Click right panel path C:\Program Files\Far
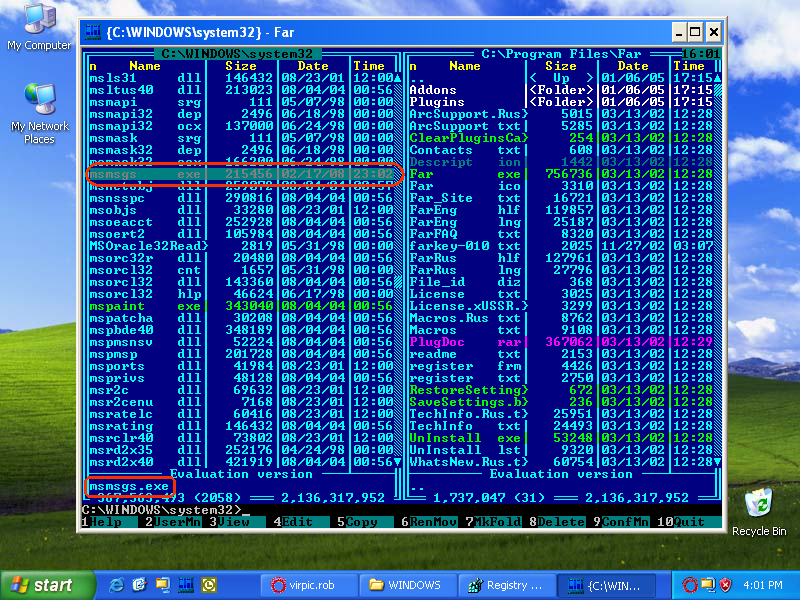800x600 pixels. pyautogui.click(x=561, y=54)
